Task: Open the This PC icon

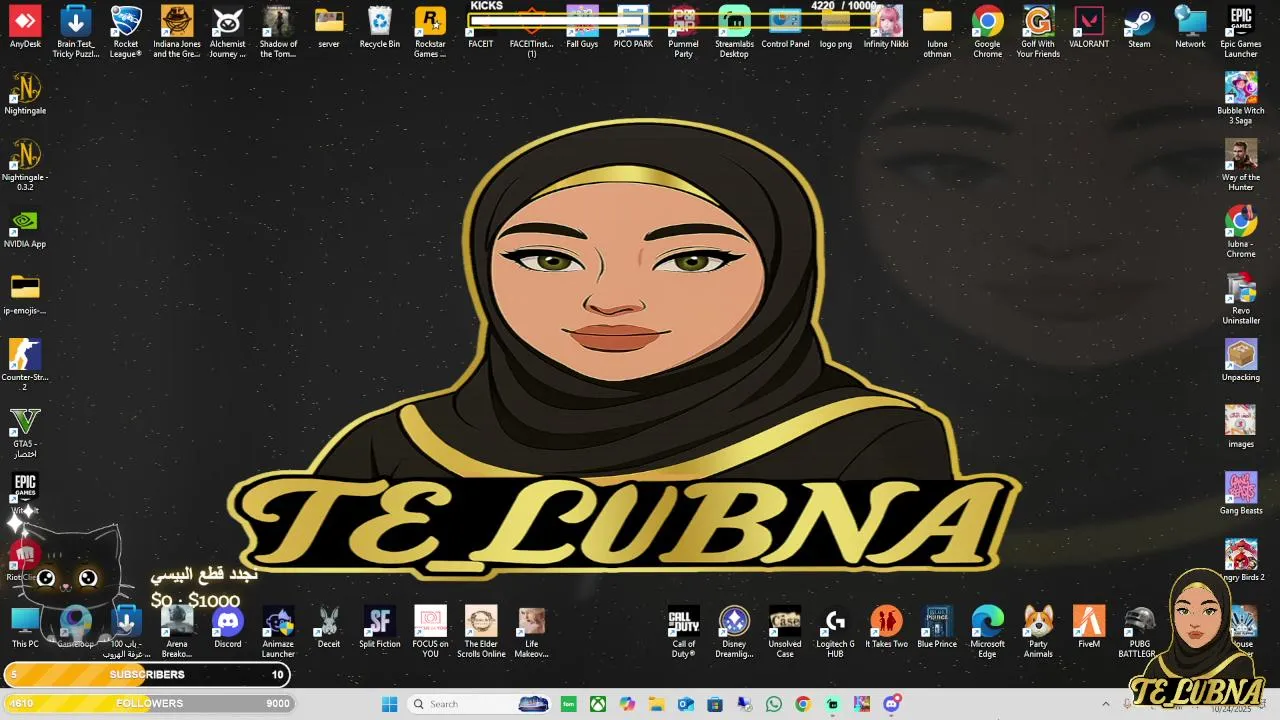Action: point(25,628)
